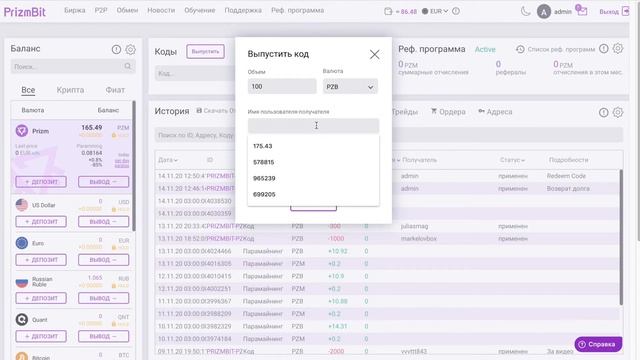
Task: Click the PrizmBit logo
Action: click(25, 11)
